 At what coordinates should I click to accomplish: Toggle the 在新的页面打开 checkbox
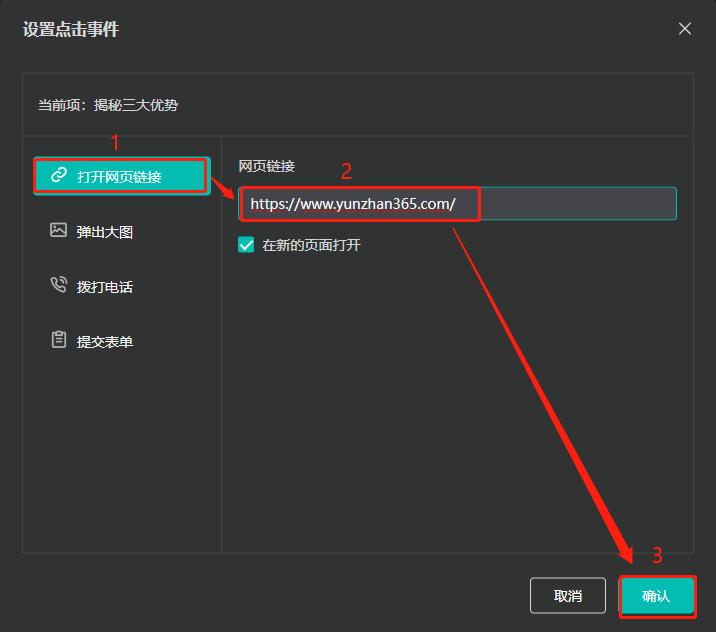click(x=246, y=244)
